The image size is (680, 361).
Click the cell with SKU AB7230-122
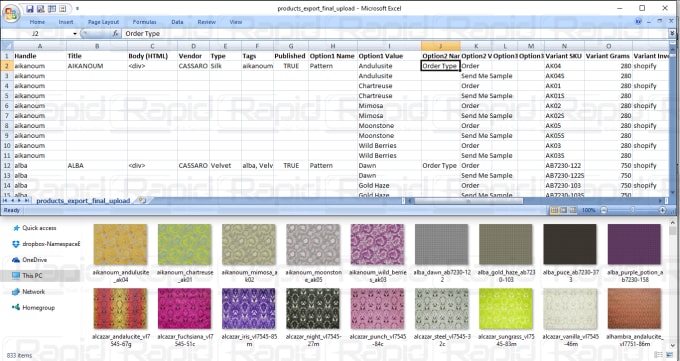[564, 166]
